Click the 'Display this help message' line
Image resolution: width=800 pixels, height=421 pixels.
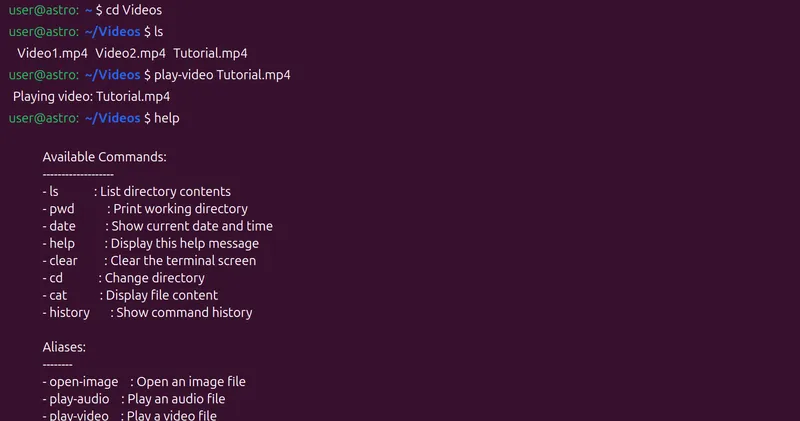pyautogui.click(x=184, y=243)
